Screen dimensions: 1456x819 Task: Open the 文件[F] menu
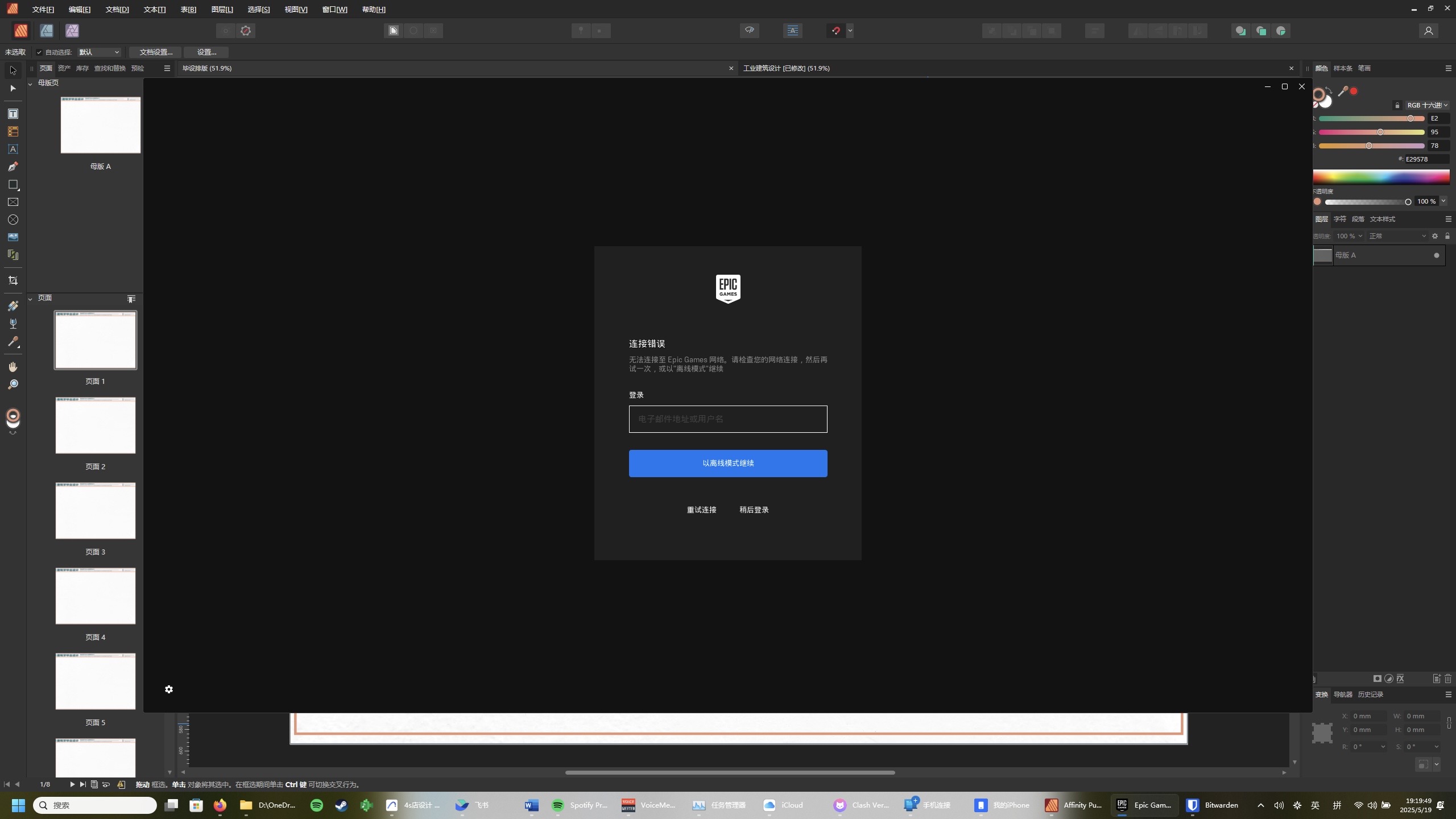tap(43, 10)
